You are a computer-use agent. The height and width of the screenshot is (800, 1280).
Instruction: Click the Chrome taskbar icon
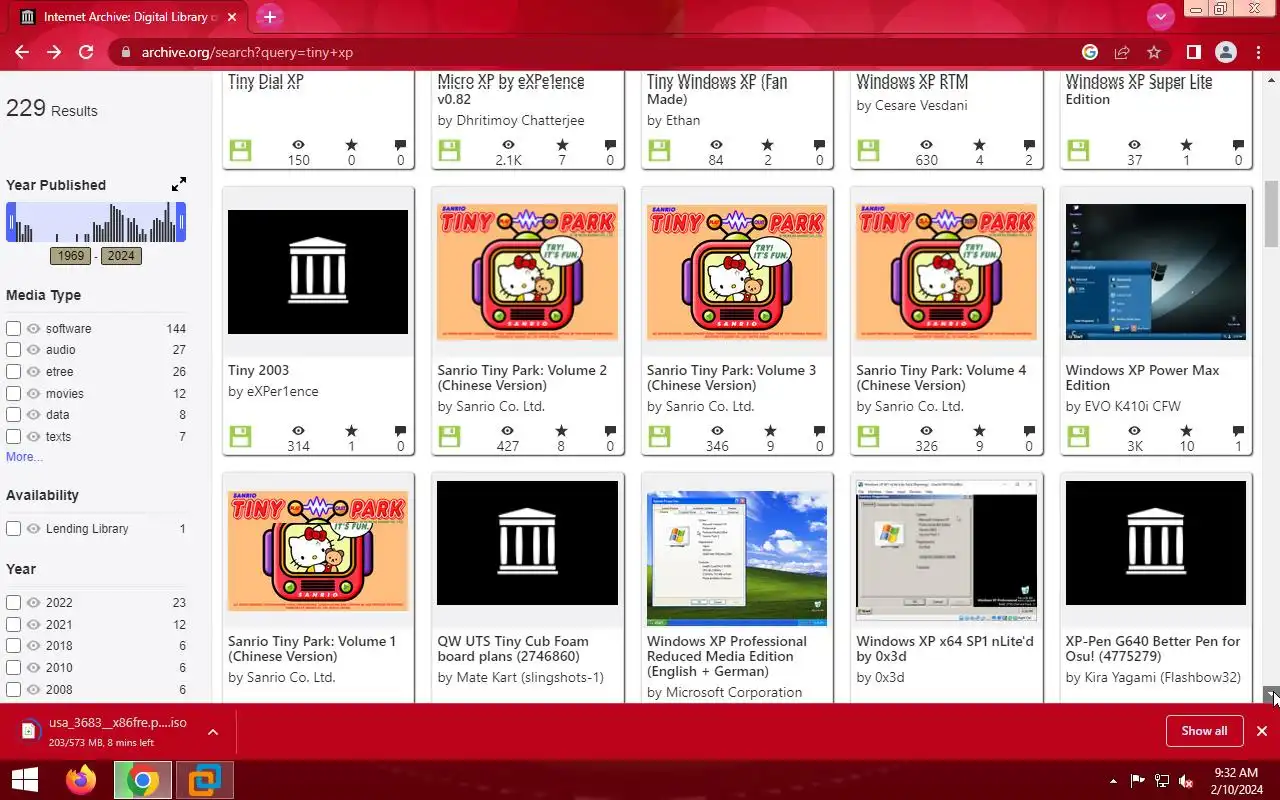click(x=142, y=780)
